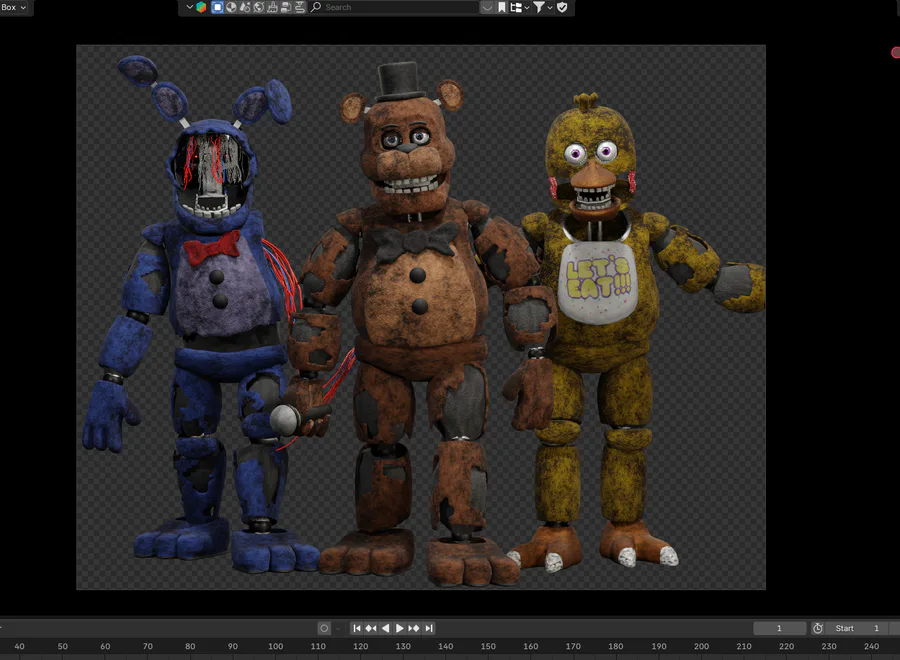This screenshot has height=660, width=900.
Task: Click frame 140 on the timeline ruler
Action: coord(445,646)
